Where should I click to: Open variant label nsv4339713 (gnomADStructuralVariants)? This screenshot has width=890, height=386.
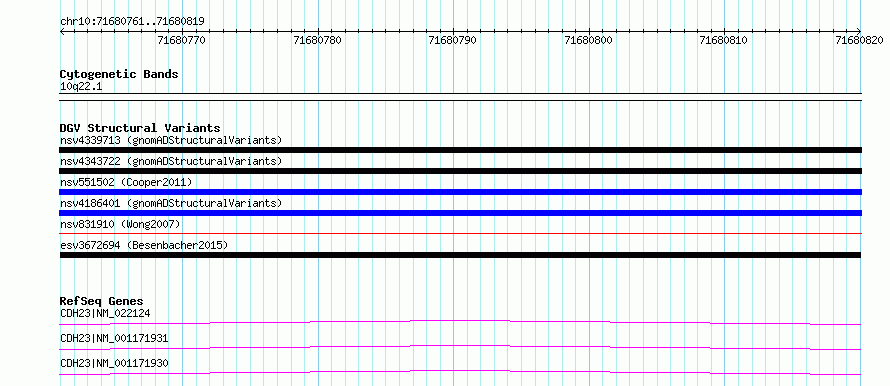171,140
